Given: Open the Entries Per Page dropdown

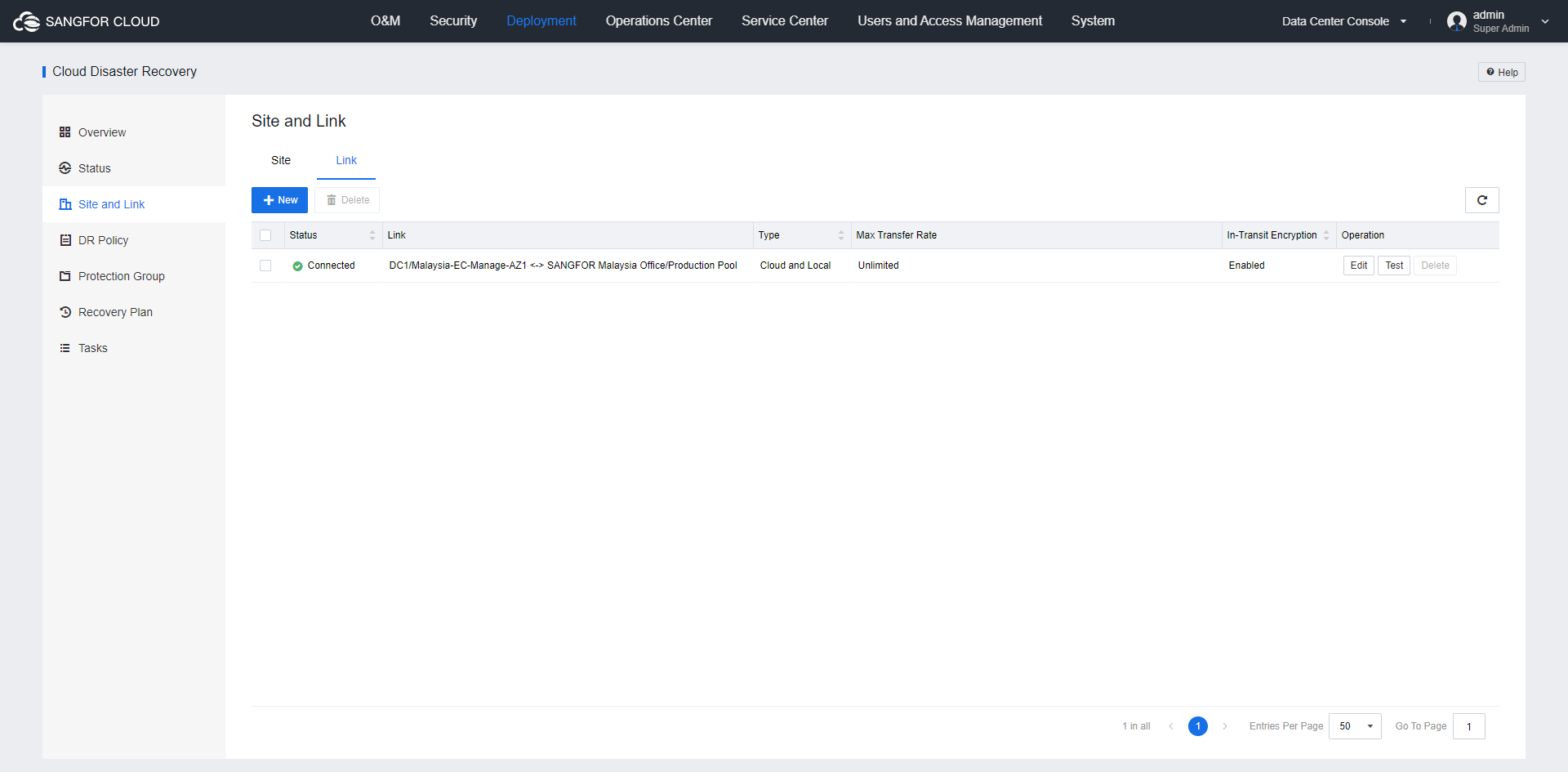Looking at the screenshot, I should tap(1355, 726).
